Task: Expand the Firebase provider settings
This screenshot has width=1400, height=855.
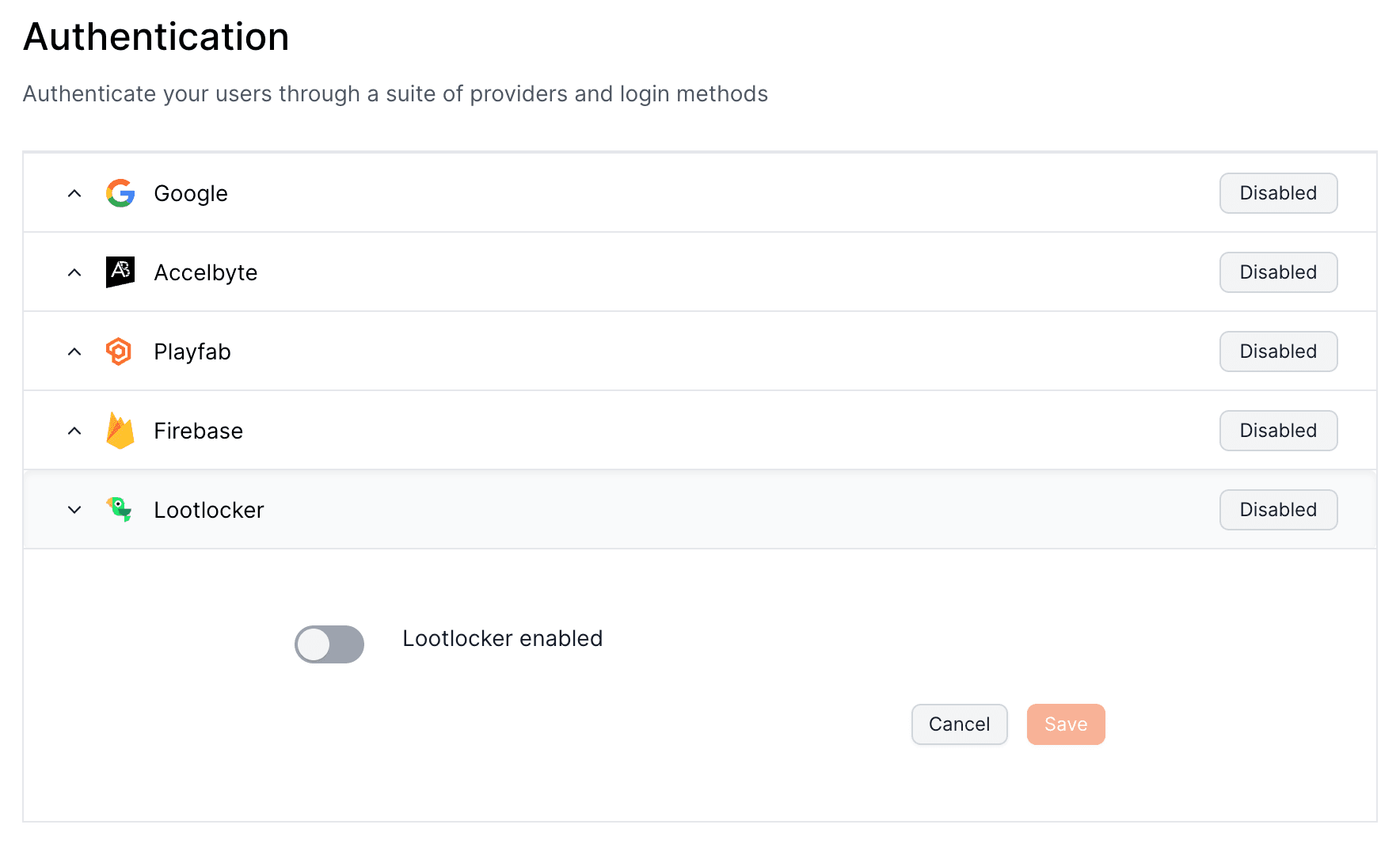Action: coord(74,430)
